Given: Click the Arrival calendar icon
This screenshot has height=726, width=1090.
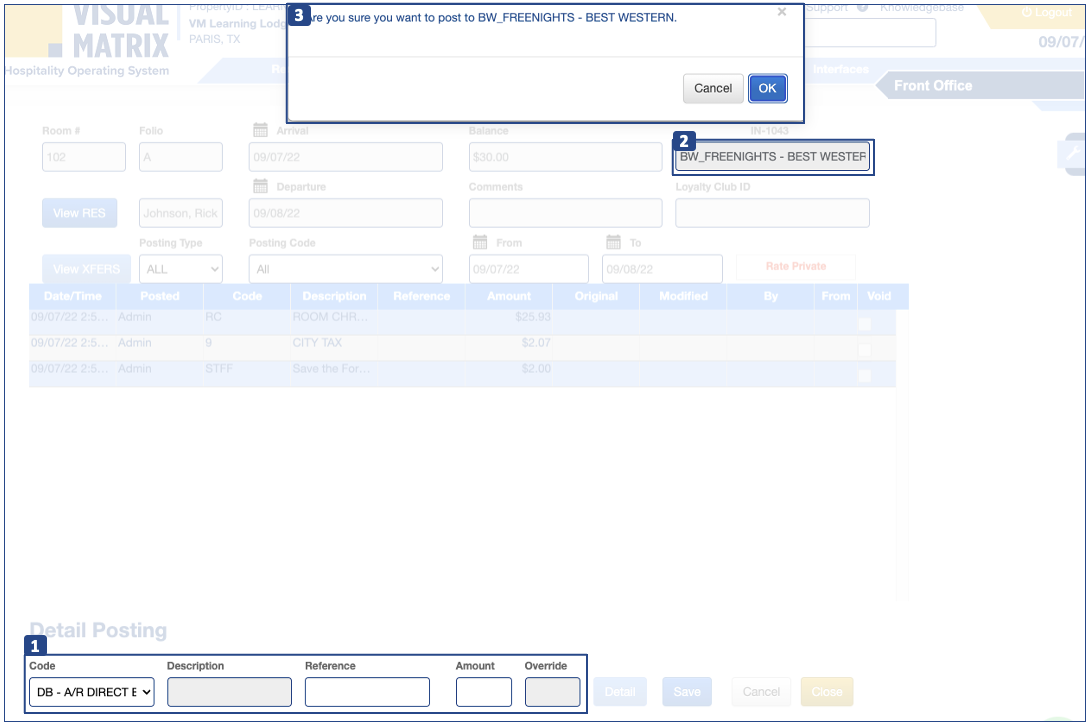Looking at the screenshot, I should (x=260, y=130).
